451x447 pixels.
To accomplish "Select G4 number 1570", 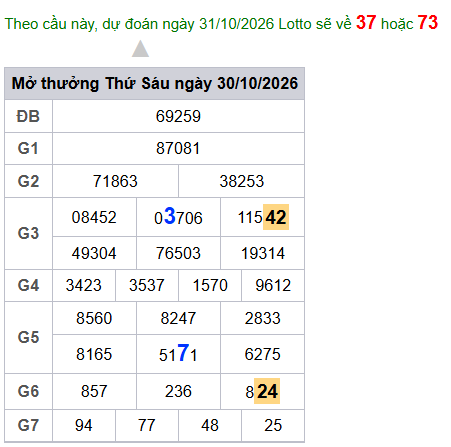I will point(210,285).
